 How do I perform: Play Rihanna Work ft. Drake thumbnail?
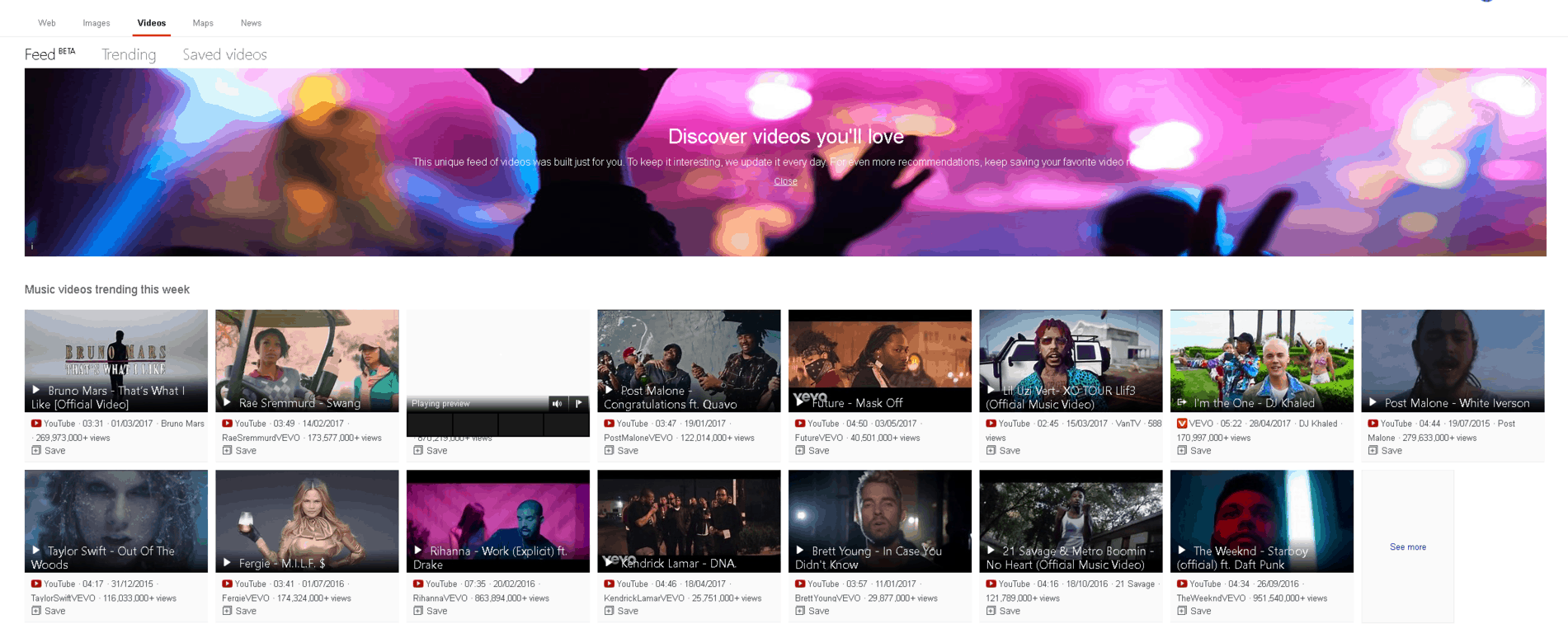[x=498, y=521]
